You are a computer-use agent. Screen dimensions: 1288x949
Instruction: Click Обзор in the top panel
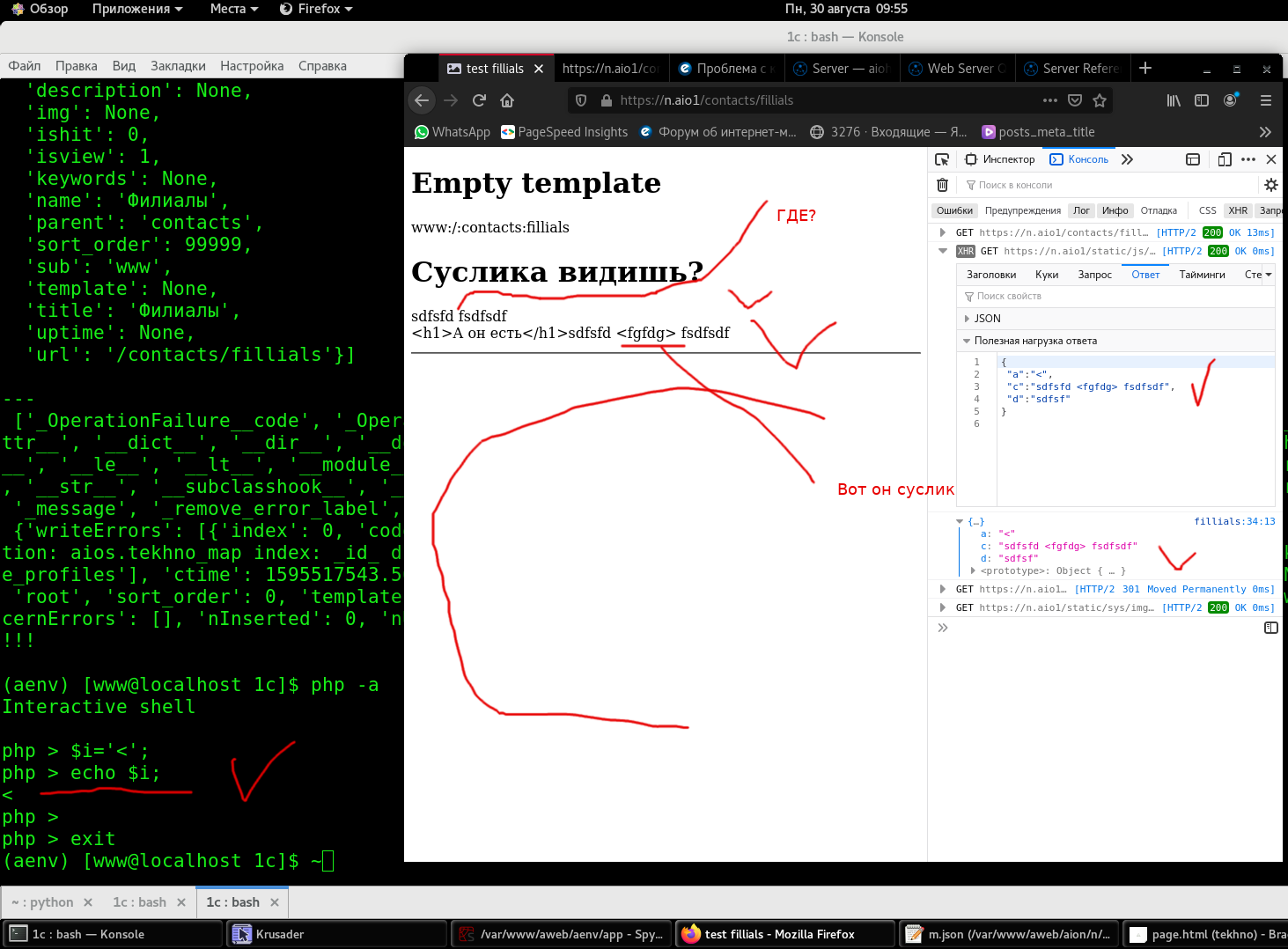(40, 9)
